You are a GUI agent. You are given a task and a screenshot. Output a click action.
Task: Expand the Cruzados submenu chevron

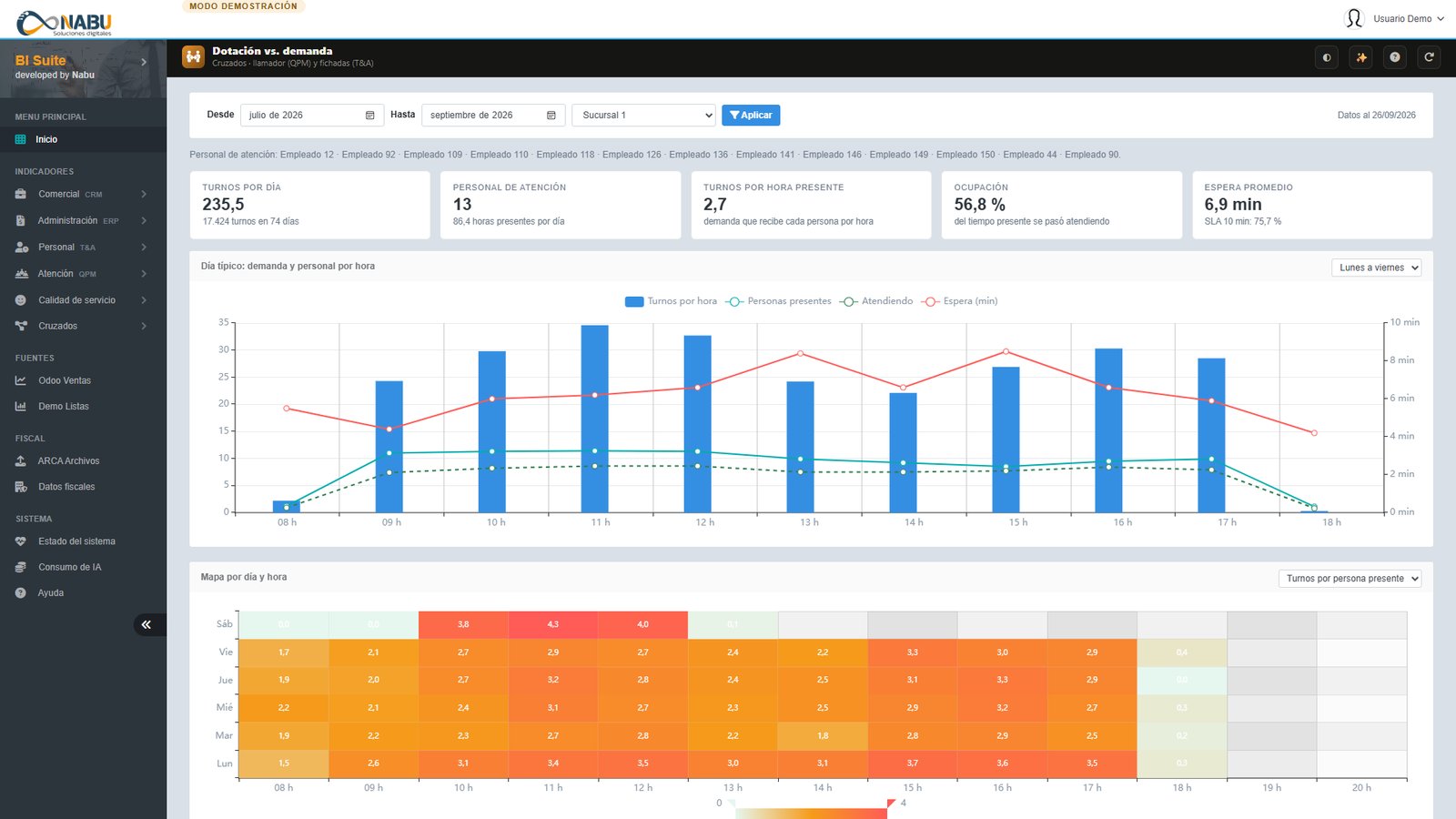click(x=144, y=326)
